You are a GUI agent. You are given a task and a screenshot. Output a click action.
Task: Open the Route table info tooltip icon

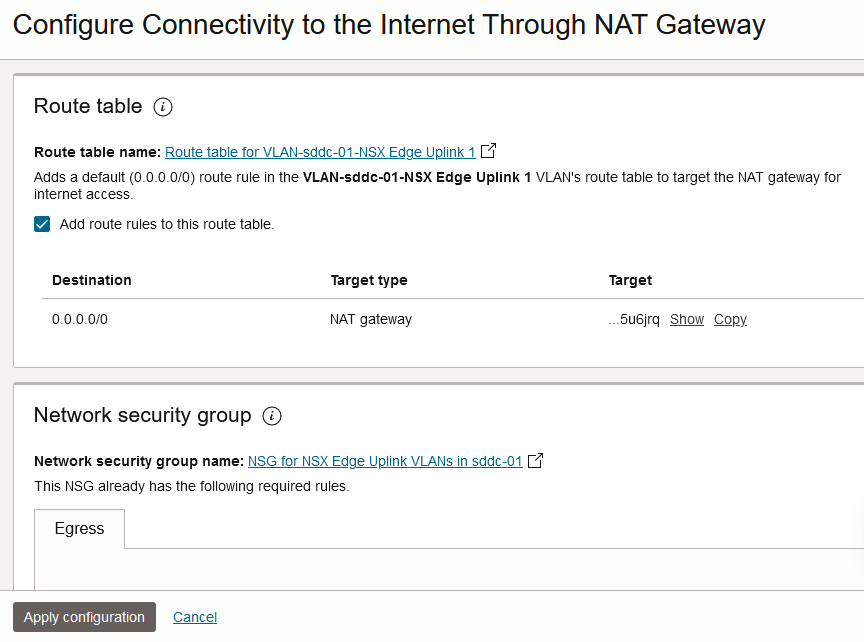pyautogui.click(x=162, y=107)
